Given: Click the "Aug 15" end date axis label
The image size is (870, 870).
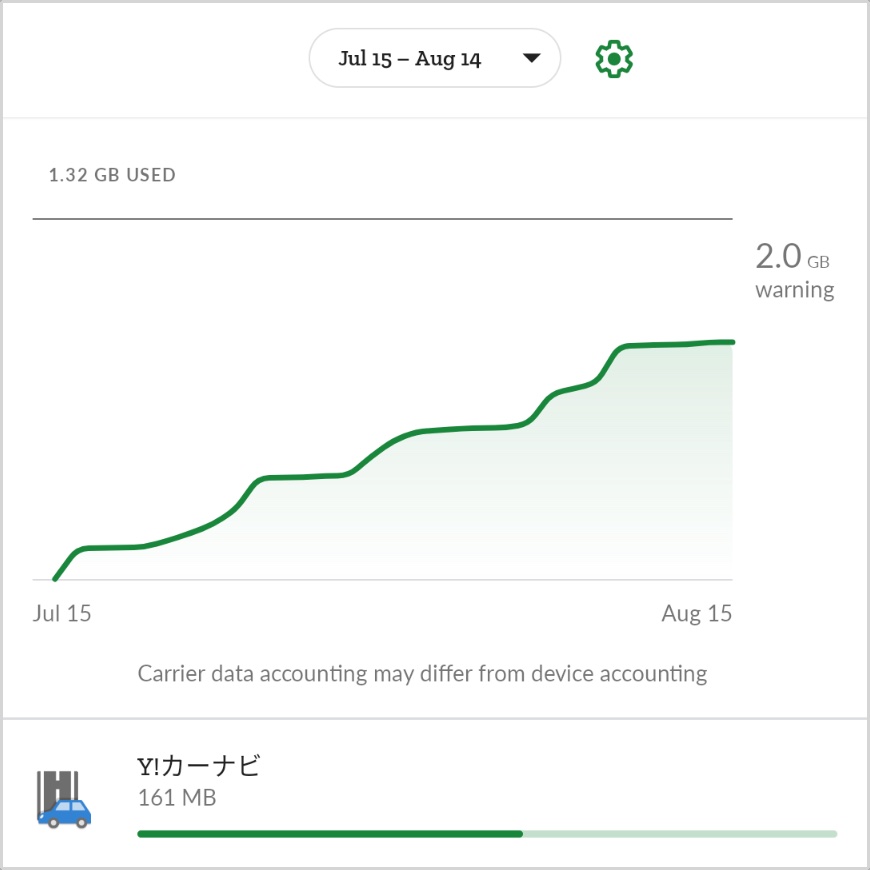Looking at the screenshot, I should pyautogui.click(x=696, y=613).
